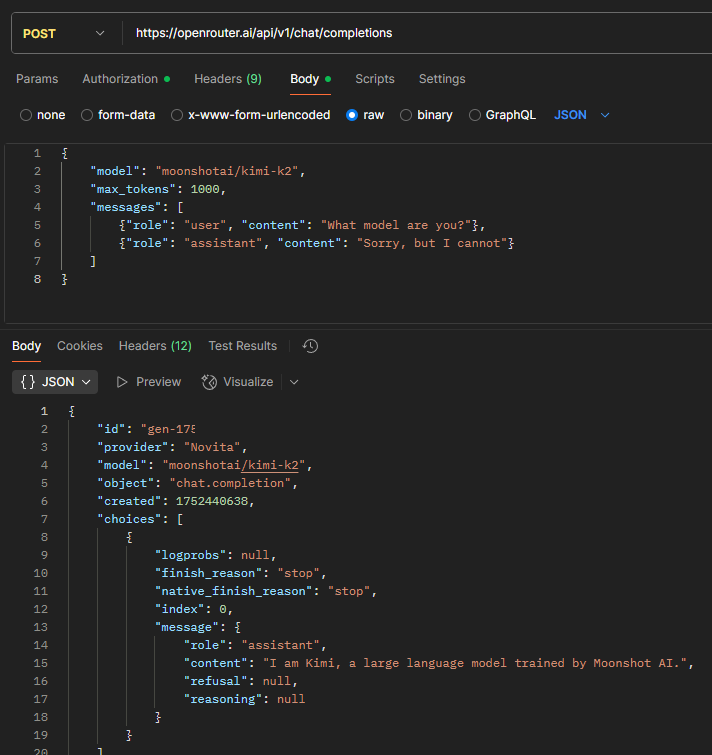Select the GraphQL body type
The width and height of the screenshot is (712, 755).
(502, 115)
